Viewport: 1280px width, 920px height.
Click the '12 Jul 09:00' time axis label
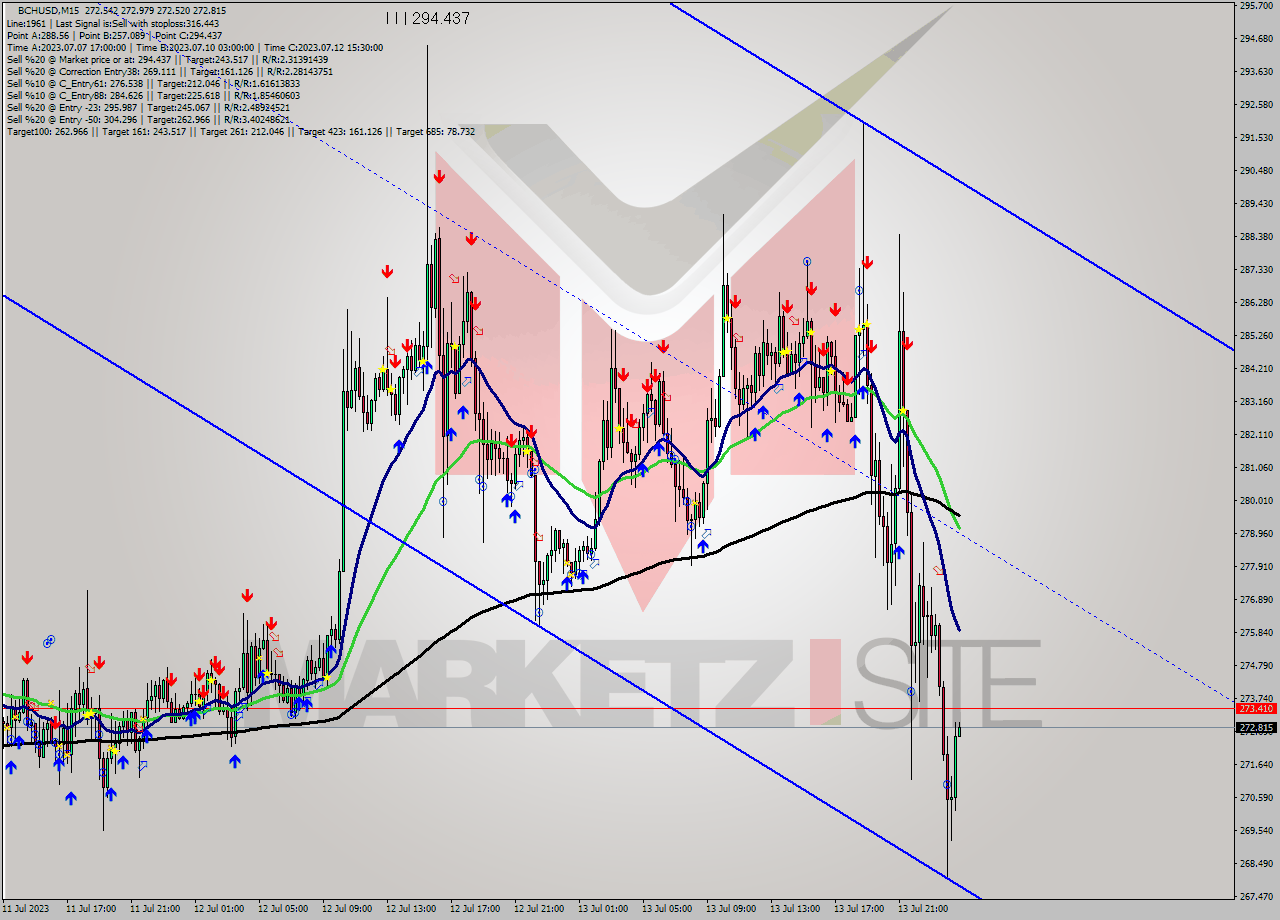pyautogui.click(x=347, y=910)
